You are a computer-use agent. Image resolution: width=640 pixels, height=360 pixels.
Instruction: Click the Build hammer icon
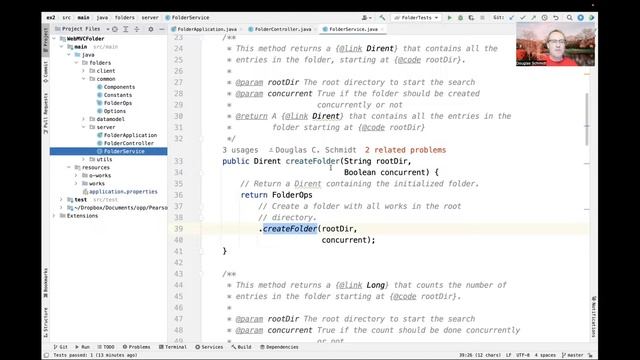382,18
